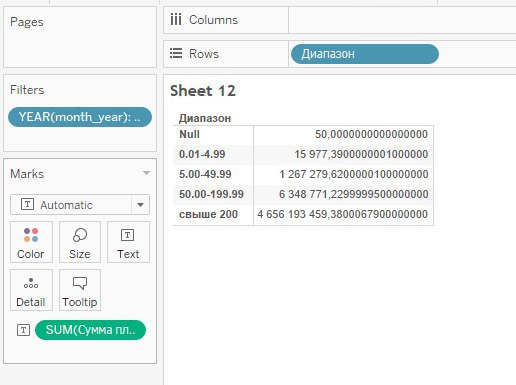Click the Columns shelf icon
This screenshot has width=516, height=385.
coord(176,20)
